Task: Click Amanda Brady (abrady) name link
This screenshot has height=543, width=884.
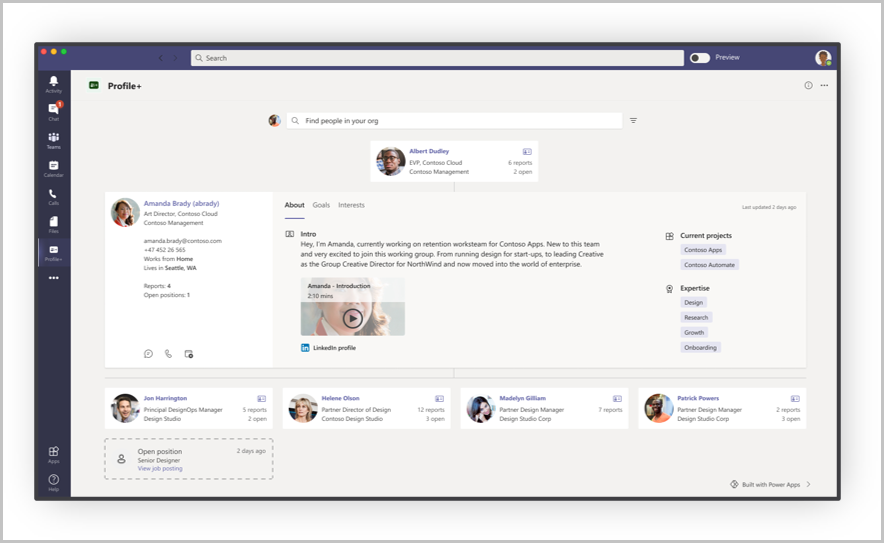Action: click(x=182, y=204)
